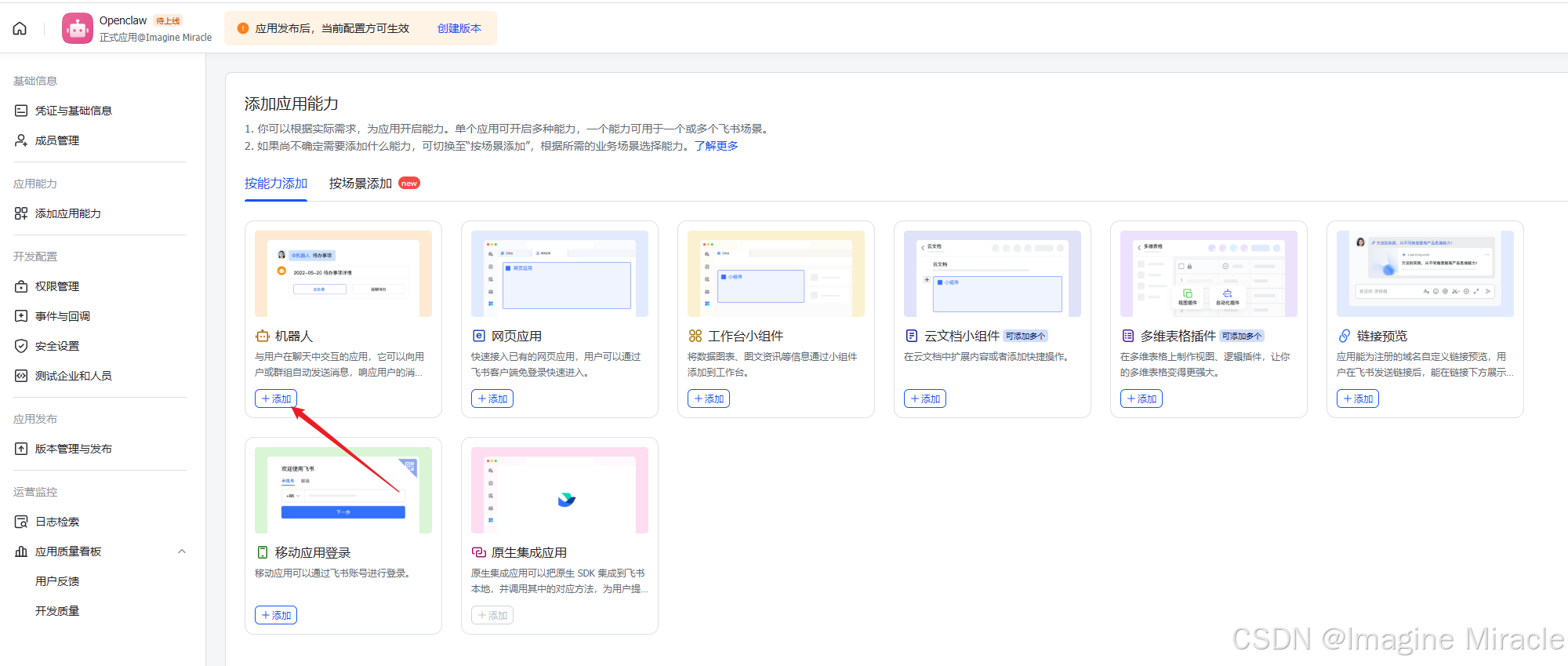Click the 移动应用登录 card title
This screenshot has height=666, width=1568.
(313, 552)
